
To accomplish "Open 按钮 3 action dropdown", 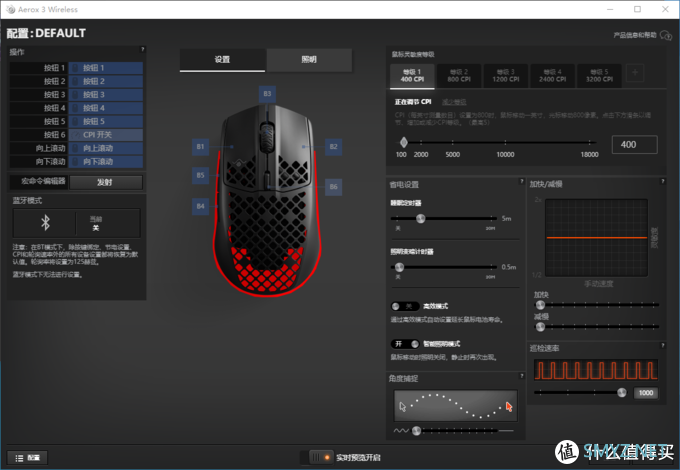I will click(x=106, y=95).
